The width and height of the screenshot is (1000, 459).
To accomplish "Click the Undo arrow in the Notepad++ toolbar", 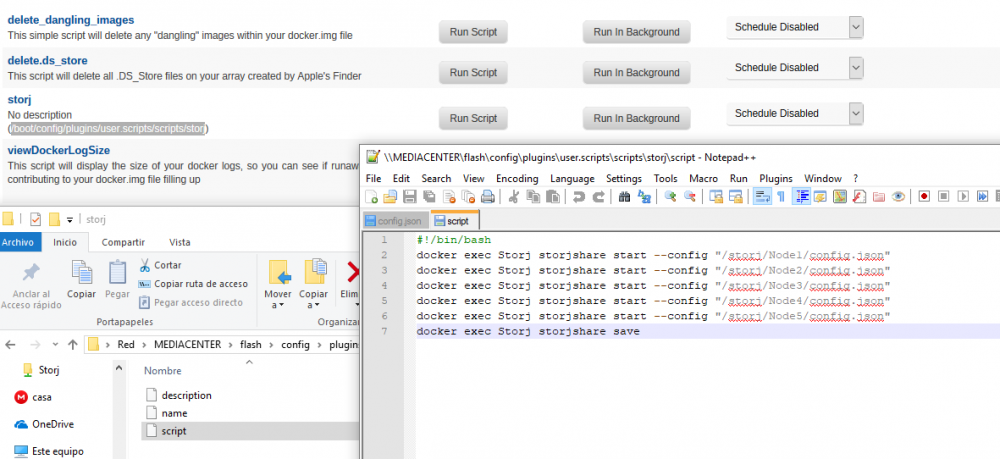I will click(578, 196).
